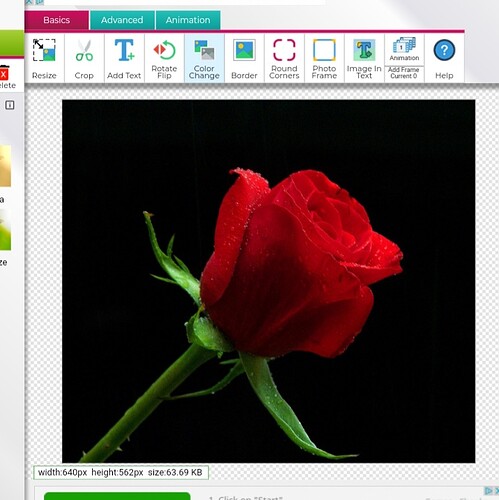
Task: Select the Image In Text tool
Action: click(x=364, y=58)
